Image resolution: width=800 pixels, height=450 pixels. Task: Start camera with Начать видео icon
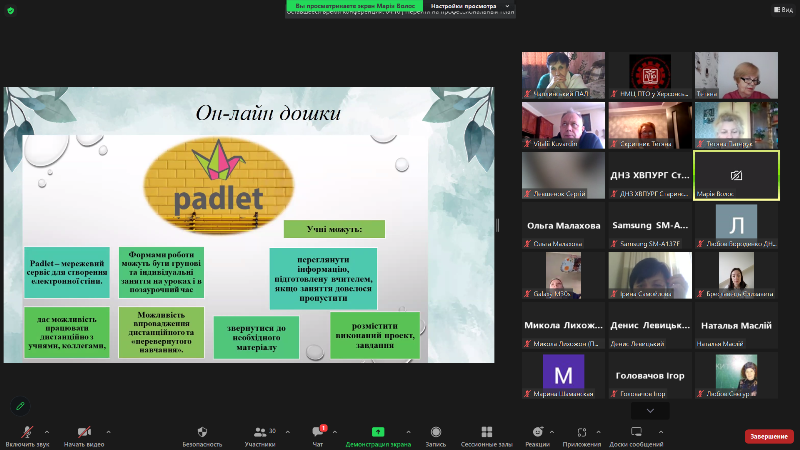(84, 432)
